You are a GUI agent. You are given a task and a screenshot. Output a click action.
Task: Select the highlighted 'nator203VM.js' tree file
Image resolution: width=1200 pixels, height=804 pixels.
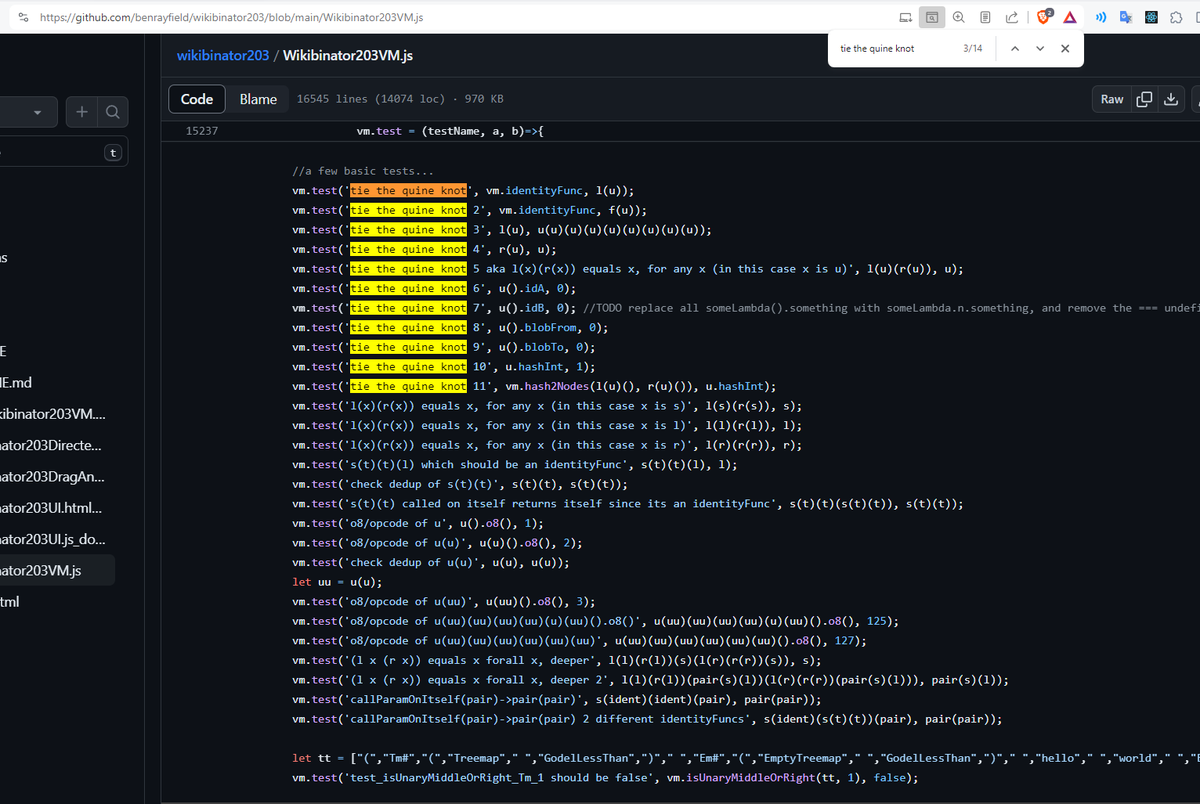click(57, 570)
